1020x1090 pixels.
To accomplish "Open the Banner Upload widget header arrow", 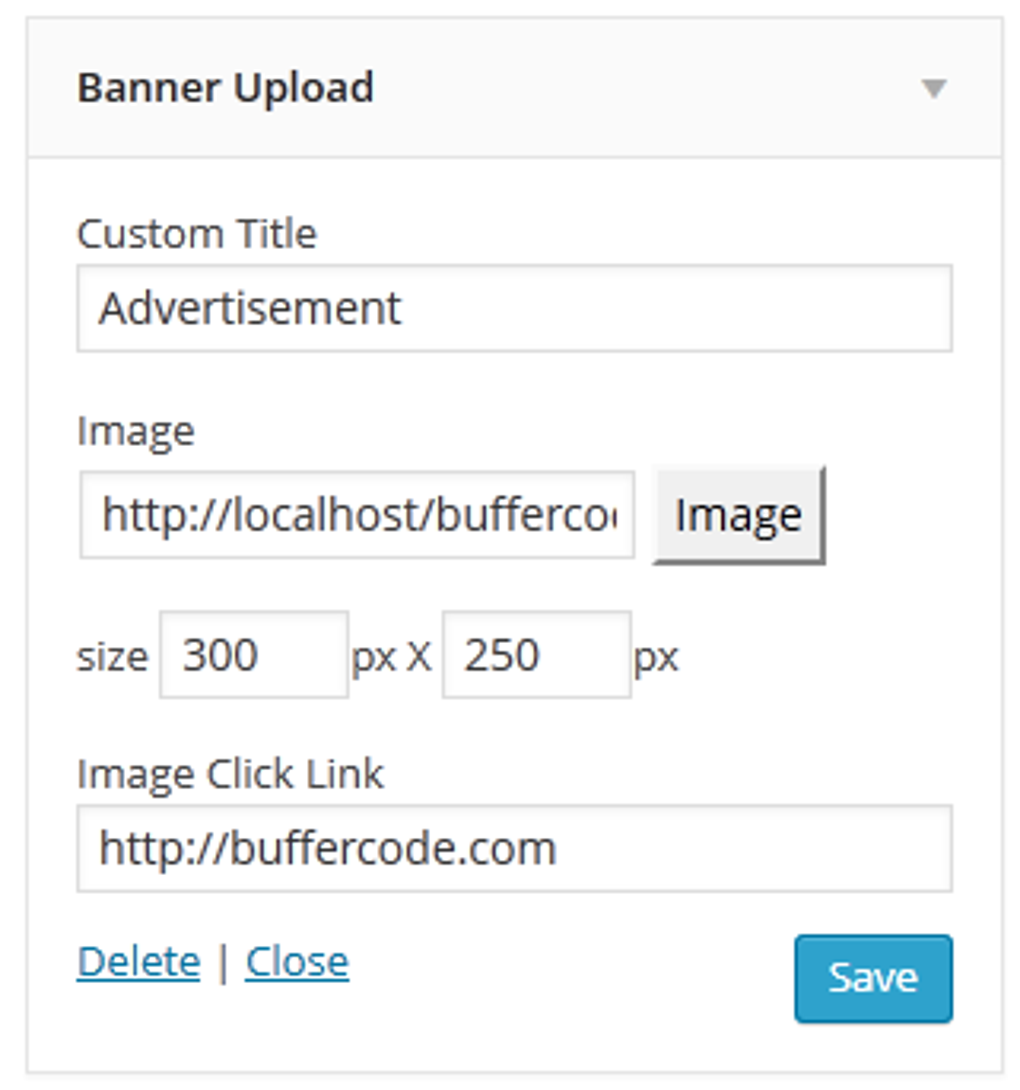I will pos(934,88).
